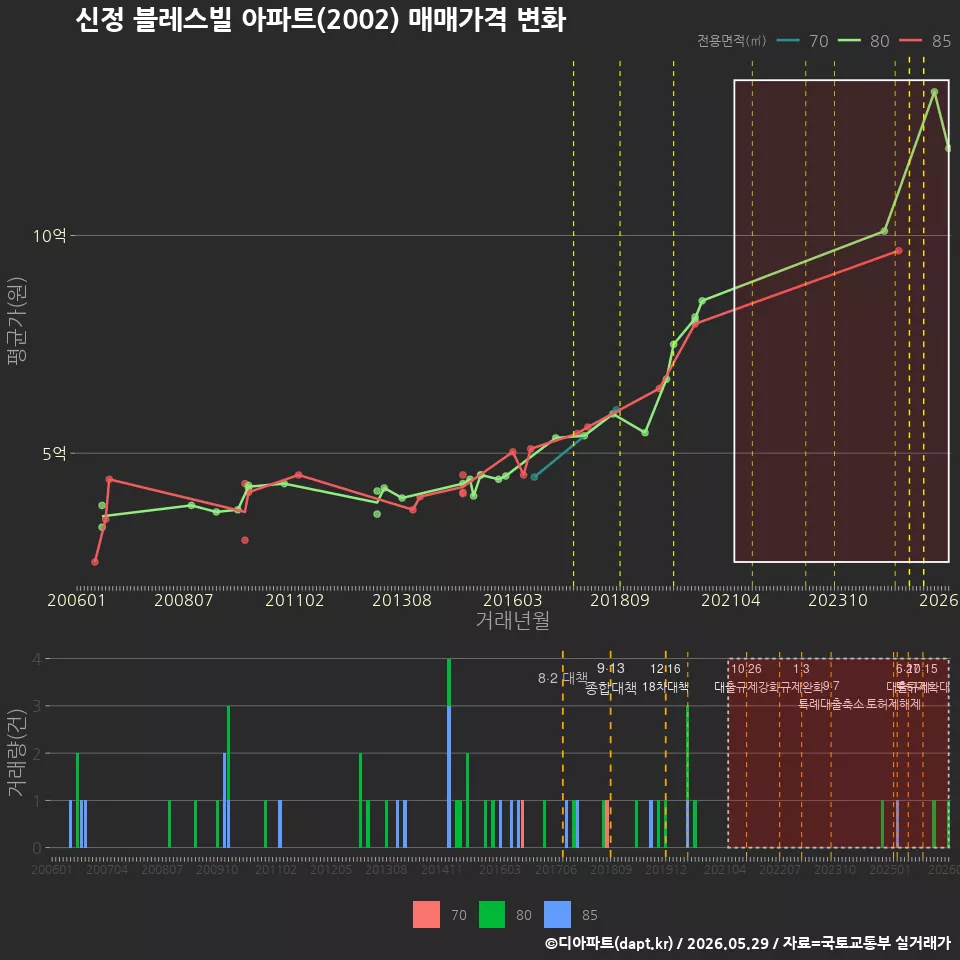Click the red 70 swatch in bottom legend
Screen dimensions: 960x960
click(426, 915)
